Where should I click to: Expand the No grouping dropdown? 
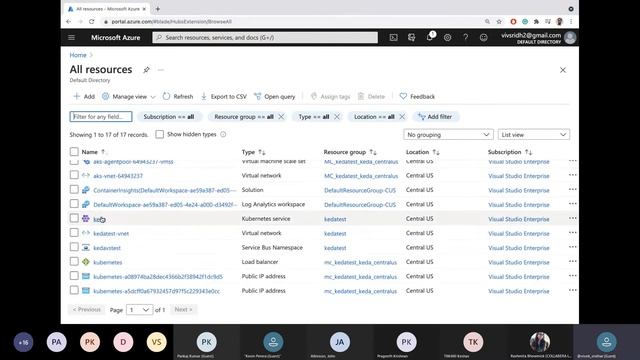[448, 135]
